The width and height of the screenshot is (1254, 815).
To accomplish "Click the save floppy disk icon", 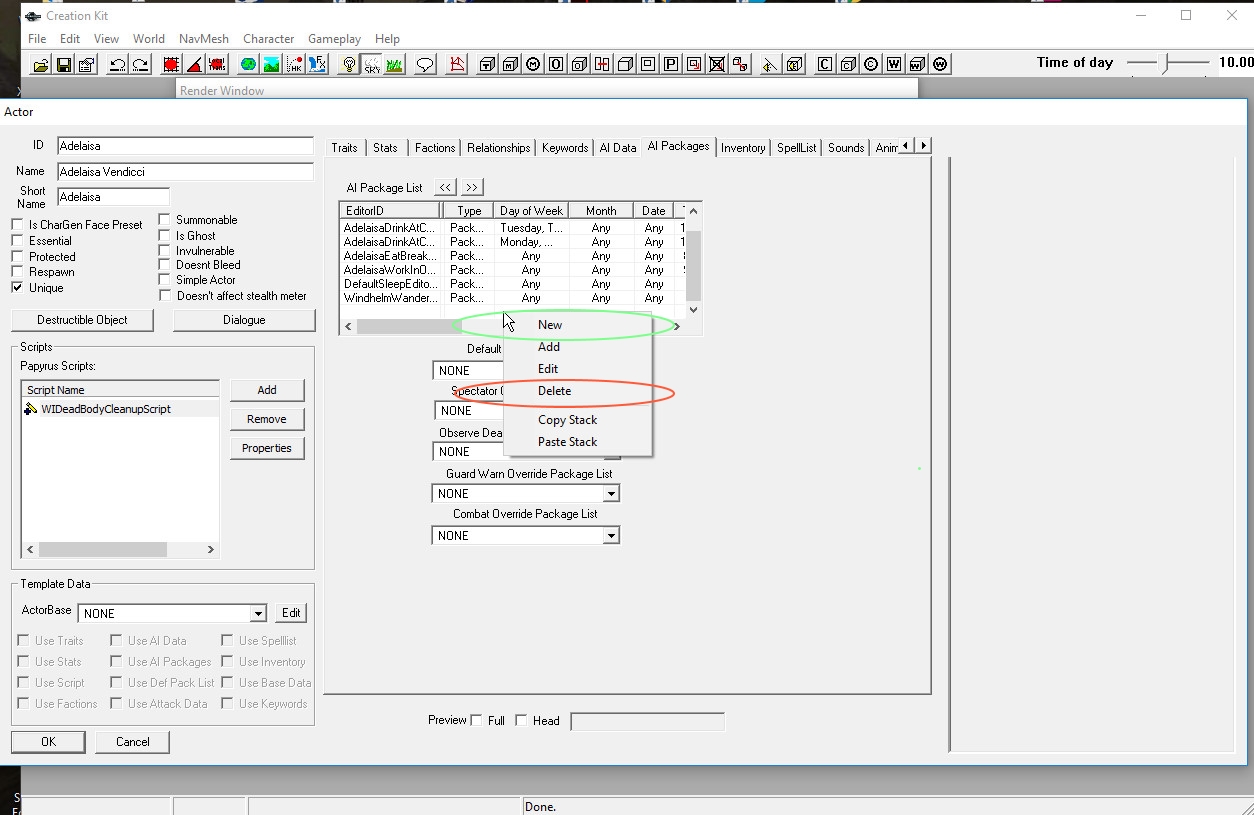I will 64,65.
